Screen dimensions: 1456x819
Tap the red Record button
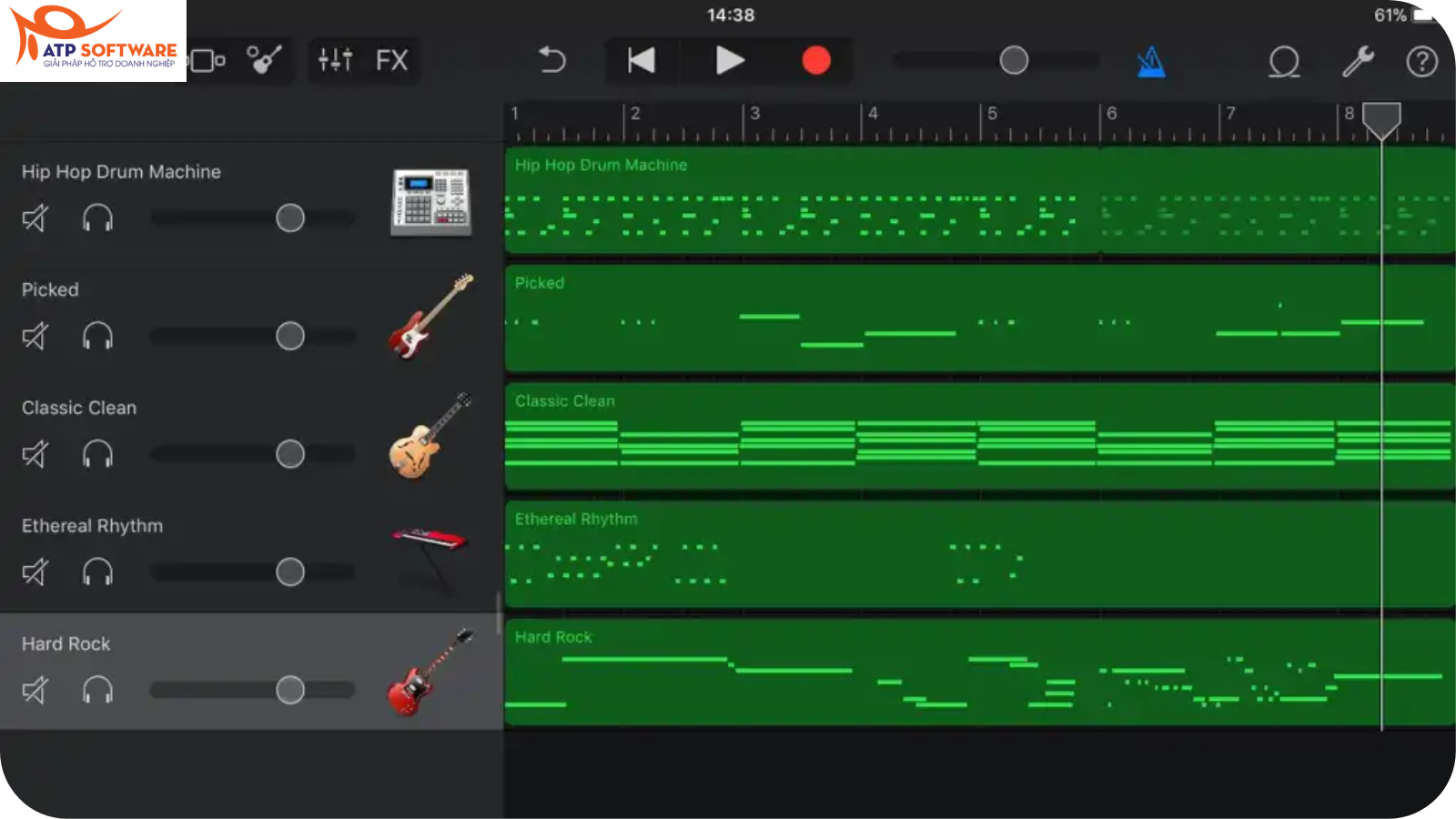[815, 60]
